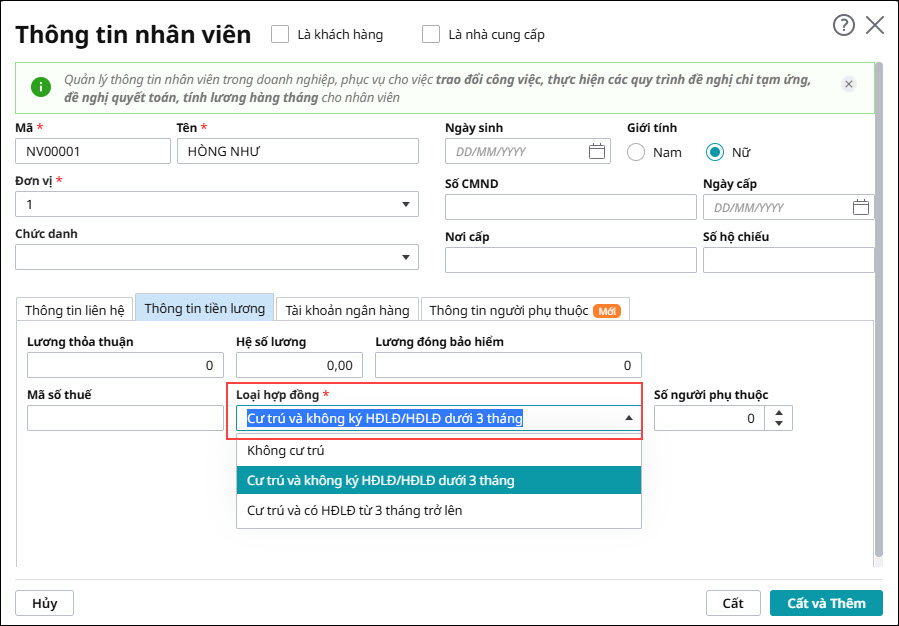Choose Cư trú và không ký HĐLĐ option in list
Image resolution: width=899 pixels, height=626 pixels.
[439, 480]
